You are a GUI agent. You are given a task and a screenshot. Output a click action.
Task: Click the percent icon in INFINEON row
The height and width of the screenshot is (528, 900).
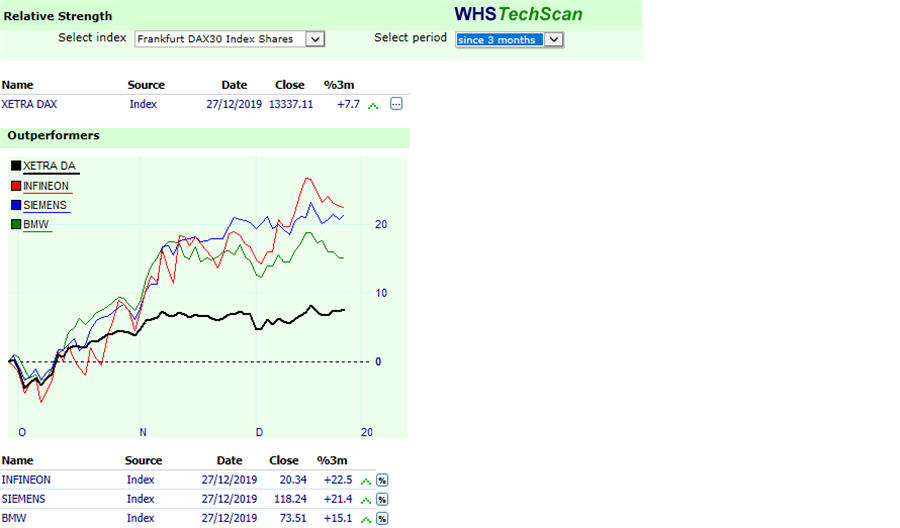pos(382,480)
